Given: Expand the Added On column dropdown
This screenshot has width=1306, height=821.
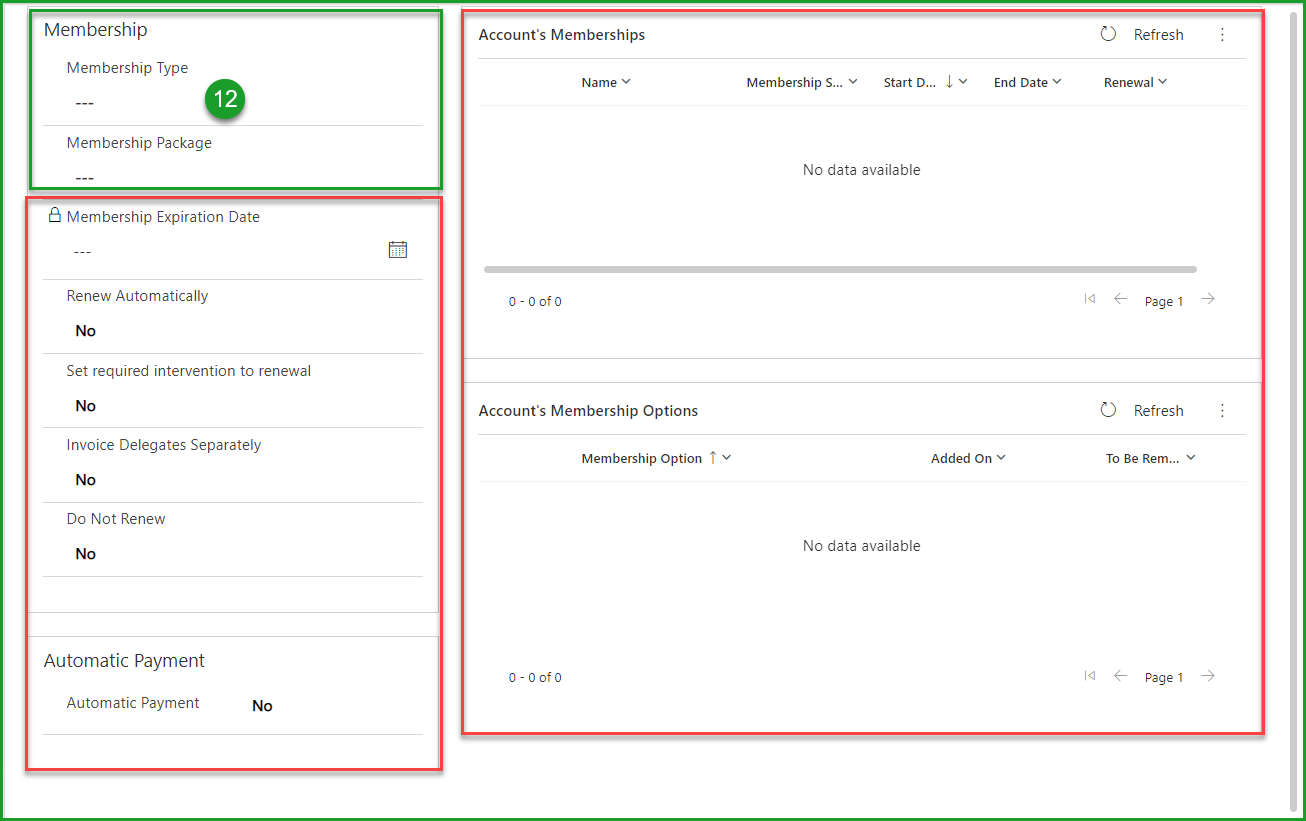Looking at the screenshot, I should pos(968,458).
